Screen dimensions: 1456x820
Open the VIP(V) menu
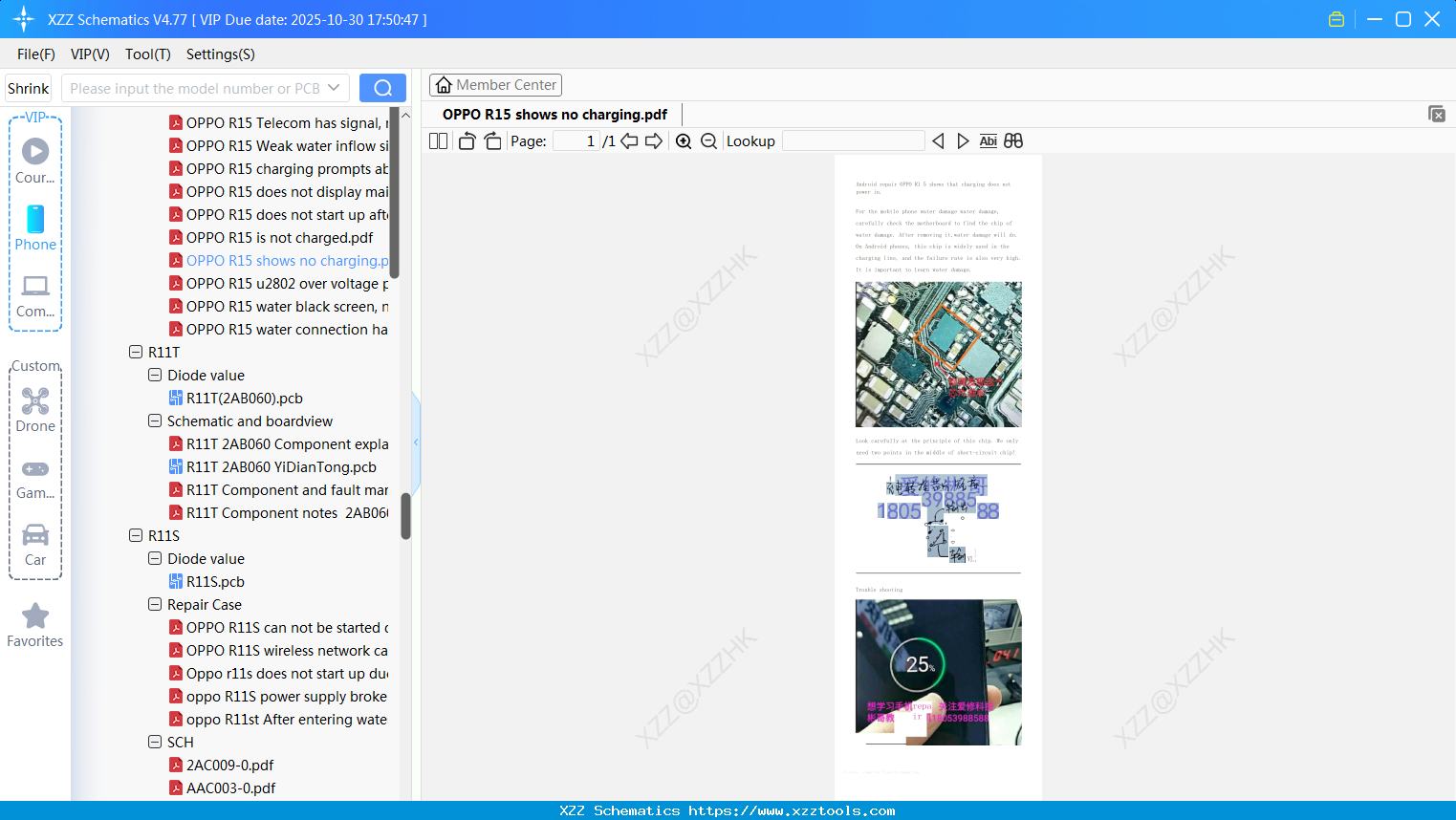click(x=90, y=54)
